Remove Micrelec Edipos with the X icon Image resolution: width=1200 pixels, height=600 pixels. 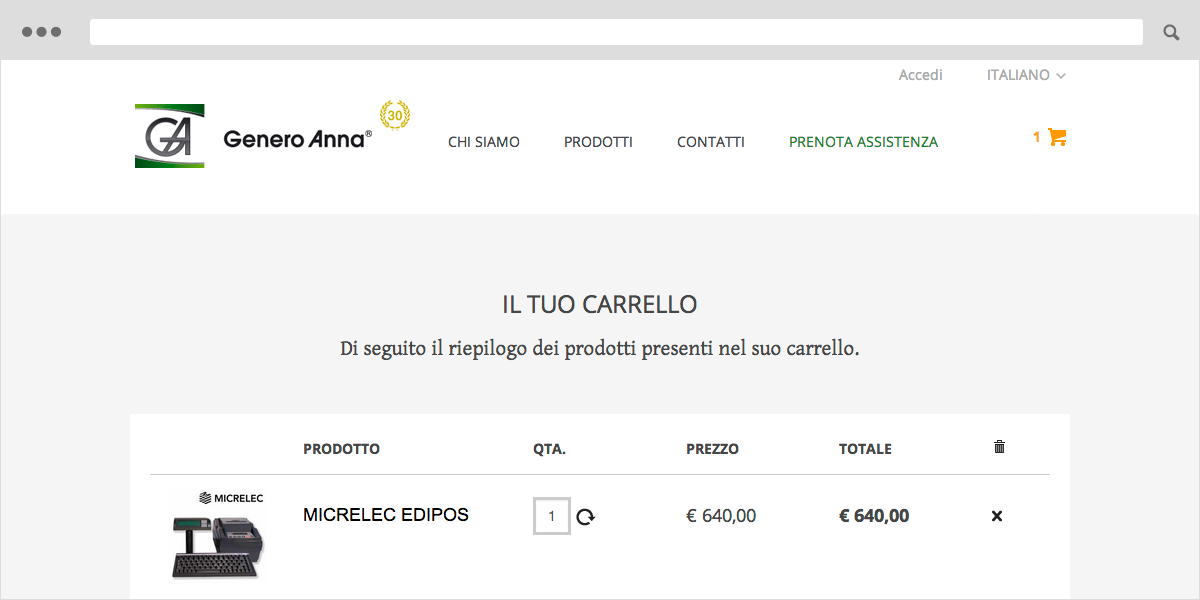(996, 516)
